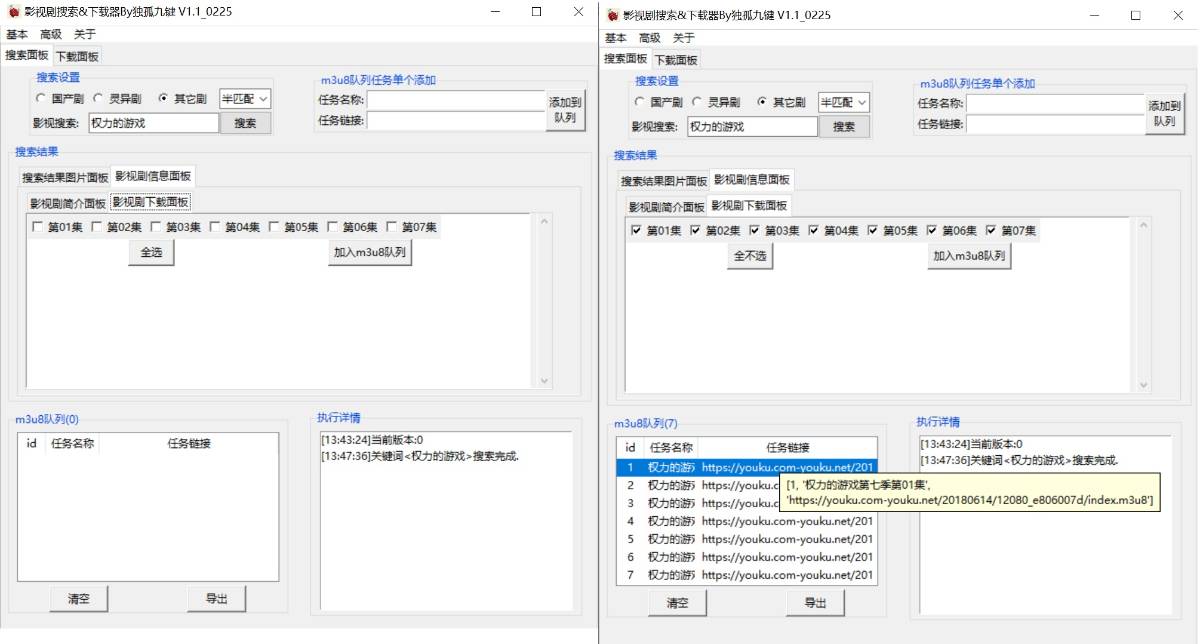Focus the 影视搜索 field in the right window
1200x644 pixels.
752,127
